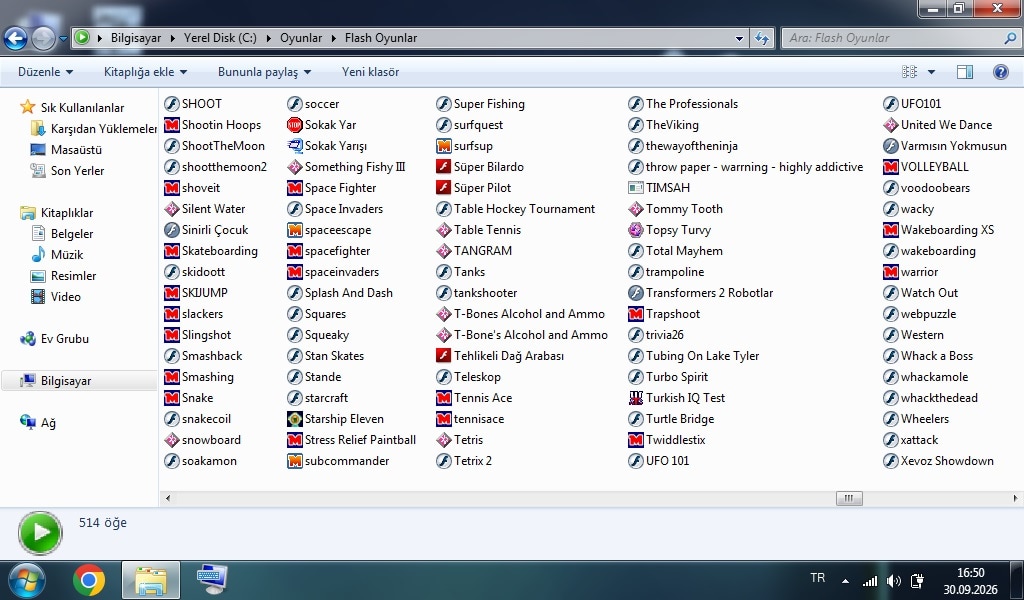
Task: Select the United We Dance icon
Action: (x=890, y=125)
